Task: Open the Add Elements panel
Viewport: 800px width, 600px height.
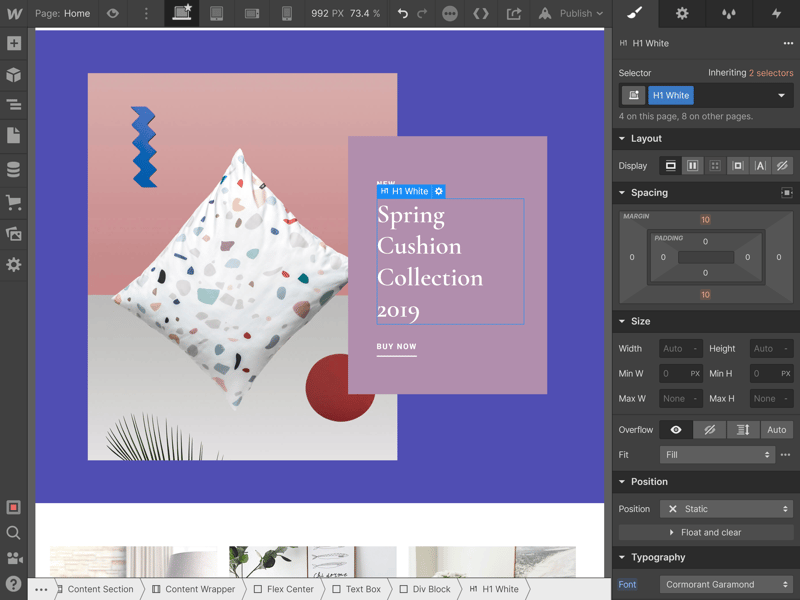Action: pyautogui.click(x=14, y=44)
